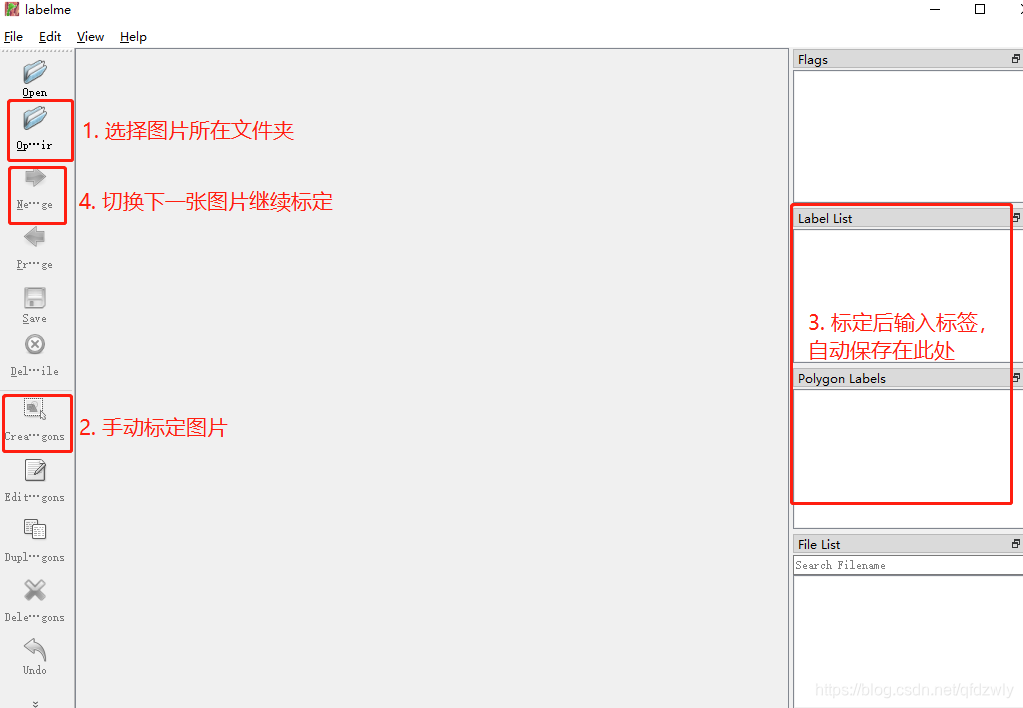Viewport: 1023px width, 708px height.
Task: Go to previous image arrow icon
Action: click(x=35, y=237)
